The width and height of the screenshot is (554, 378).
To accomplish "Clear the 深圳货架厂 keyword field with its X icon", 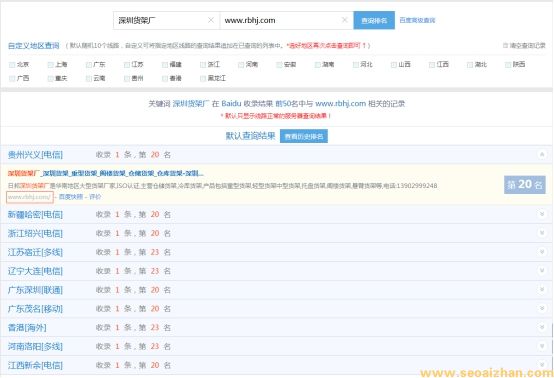I will (x=211, y=20).
